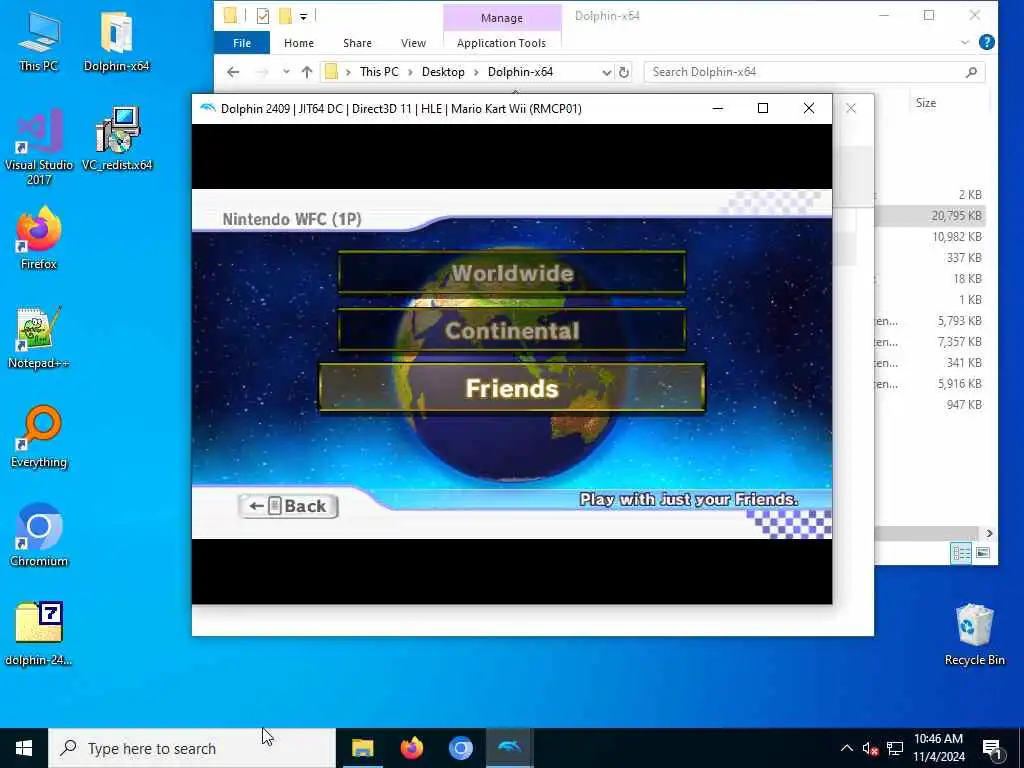Open Windows Start menu
Viewport: 1024px width, 768px height.
[24, 748]
